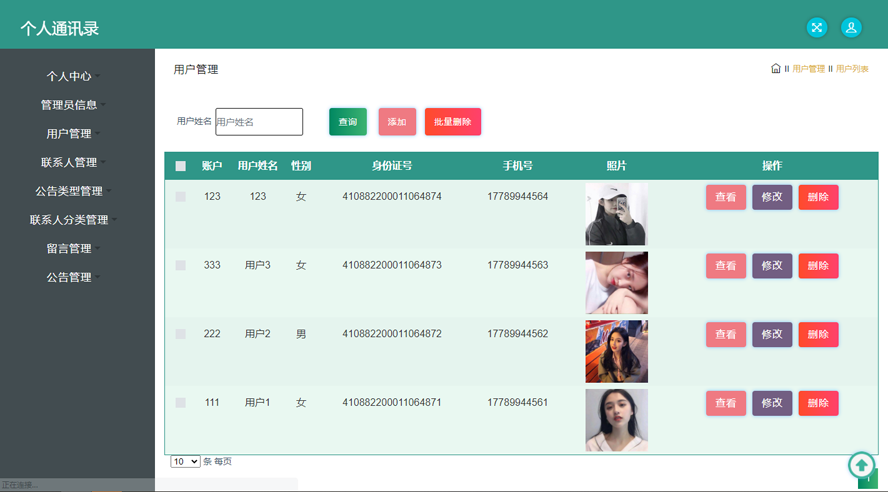Delete the user with account 123
Viewport: 888px width, 492px height.
pyautogui.click(x=818, y=197)
